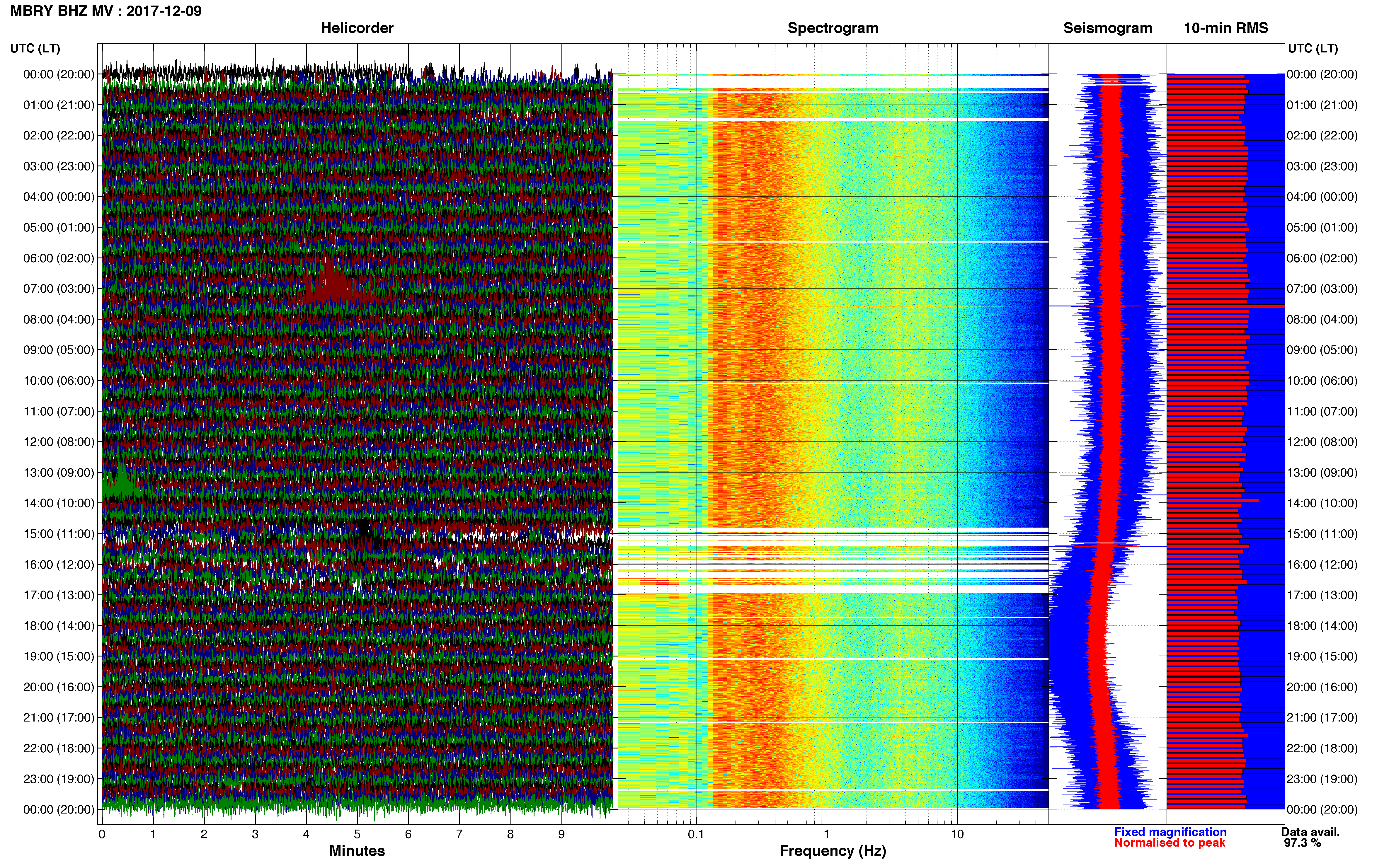Click right-axis time label "11:00 (07:00)"
1389x868 pixels.
(1322, 411)
